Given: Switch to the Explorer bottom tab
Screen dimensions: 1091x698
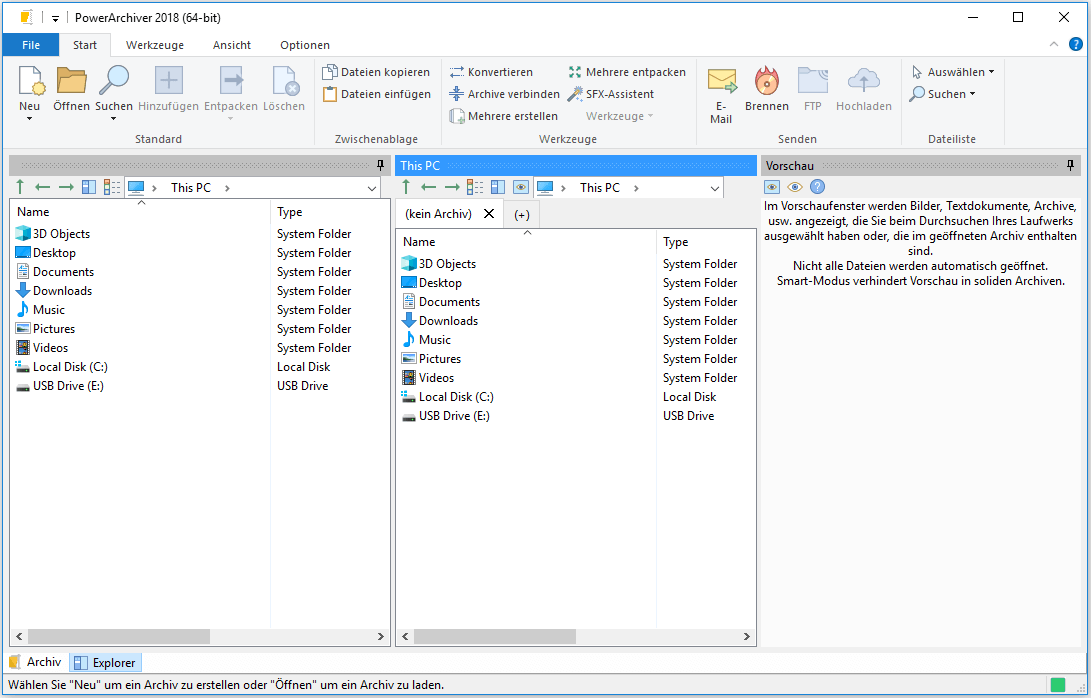Looking at the screenshot, I should point(105,662).
